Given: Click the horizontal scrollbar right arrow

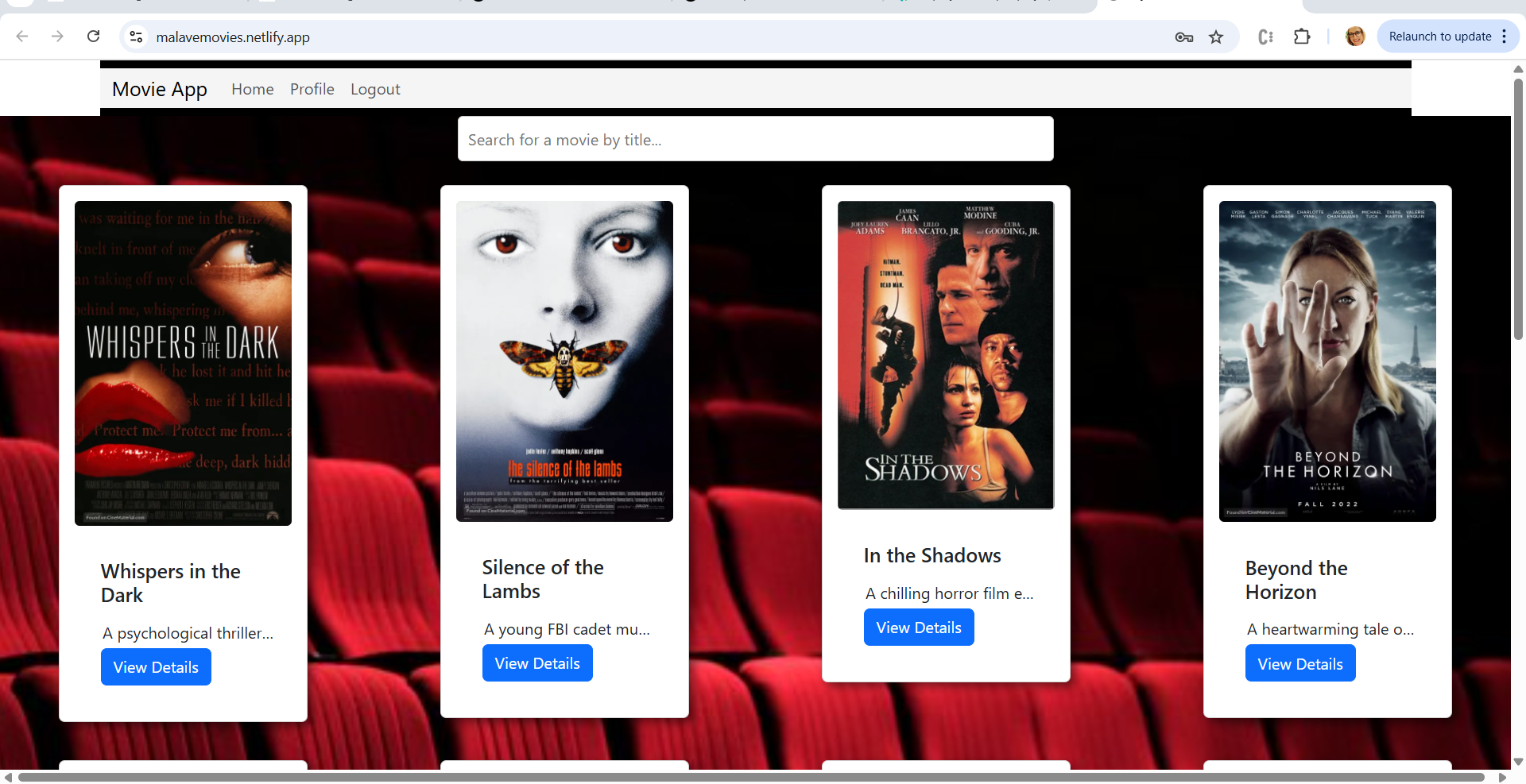Looking at the screenshot, I should [1502, 777].
